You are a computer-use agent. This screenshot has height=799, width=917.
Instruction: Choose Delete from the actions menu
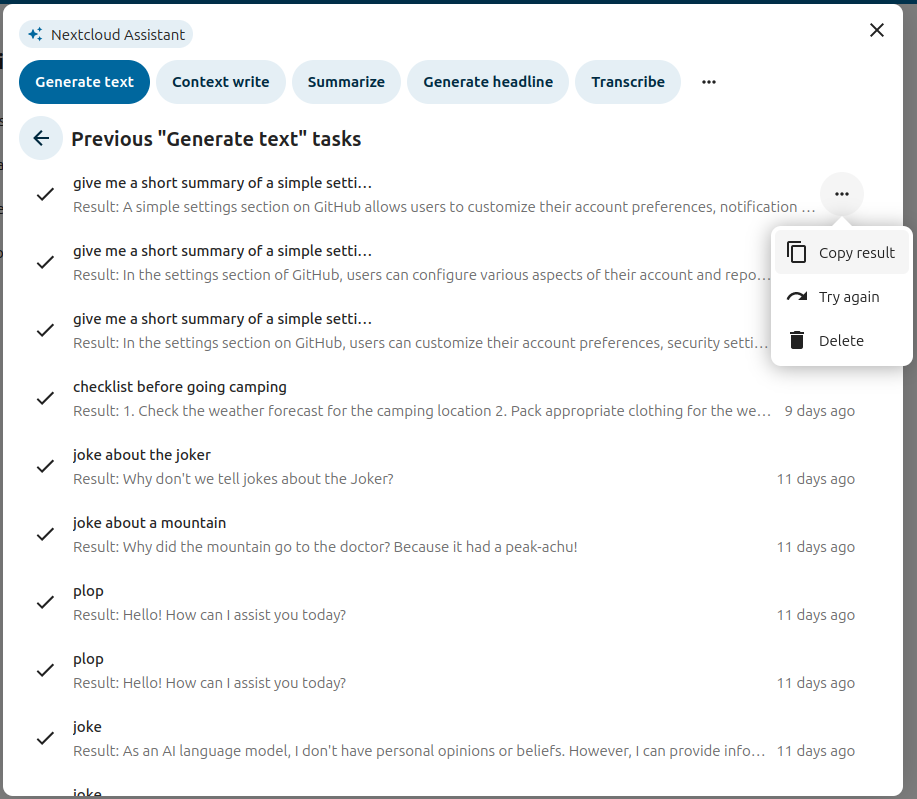[x=841, y=341]
